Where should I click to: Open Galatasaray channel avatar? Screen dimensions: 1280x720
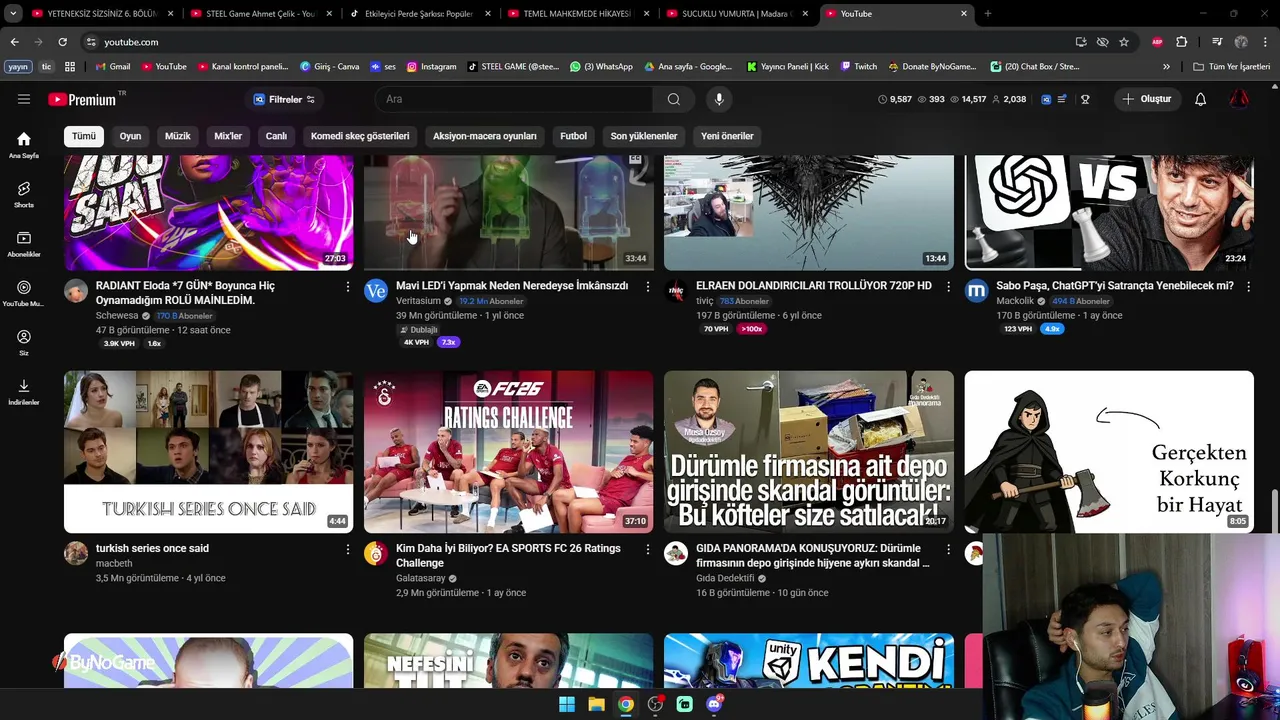(x=376, y=554)
